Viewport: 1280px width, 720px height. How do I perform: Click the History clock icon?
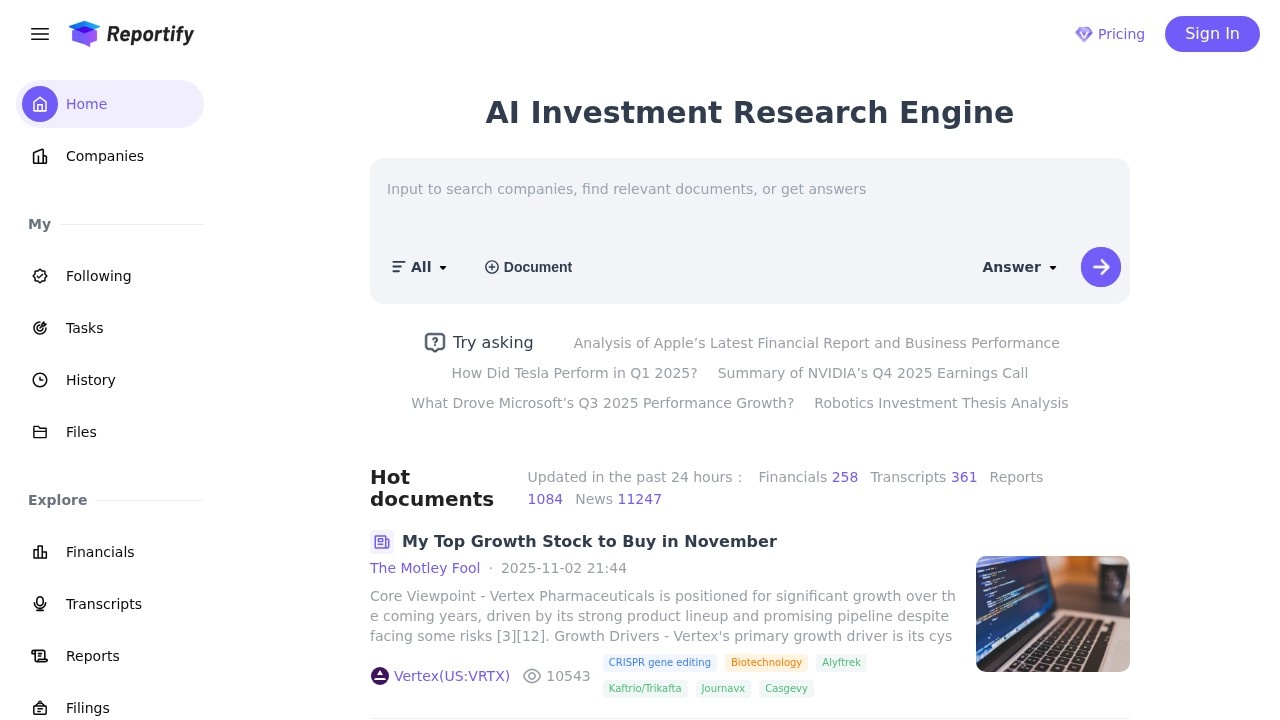[40, 380]
